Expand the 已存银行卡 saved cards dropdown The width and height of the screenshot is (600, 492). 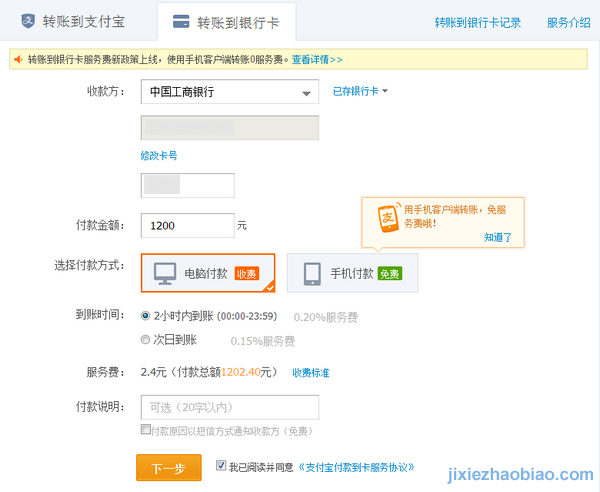coord(360,91)
